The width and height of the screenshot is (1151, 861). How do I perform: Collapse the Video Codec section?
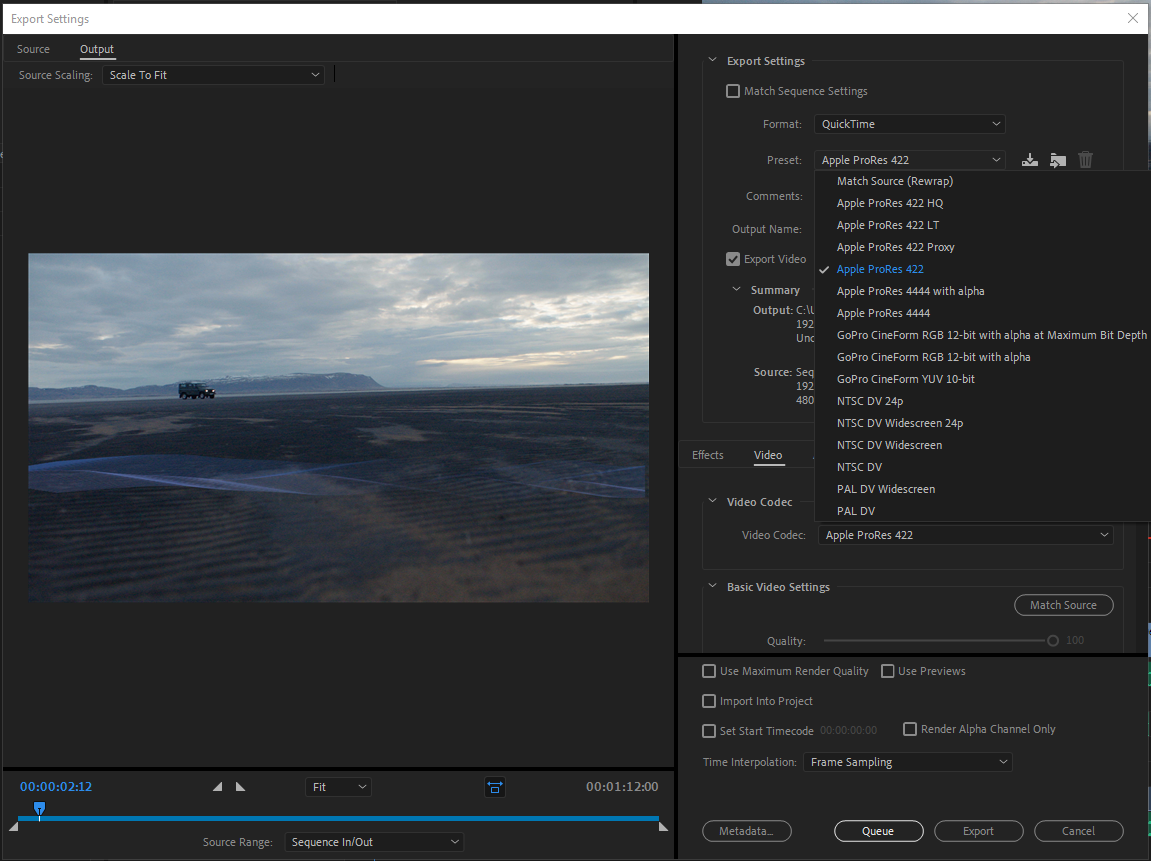coord(712,501)
